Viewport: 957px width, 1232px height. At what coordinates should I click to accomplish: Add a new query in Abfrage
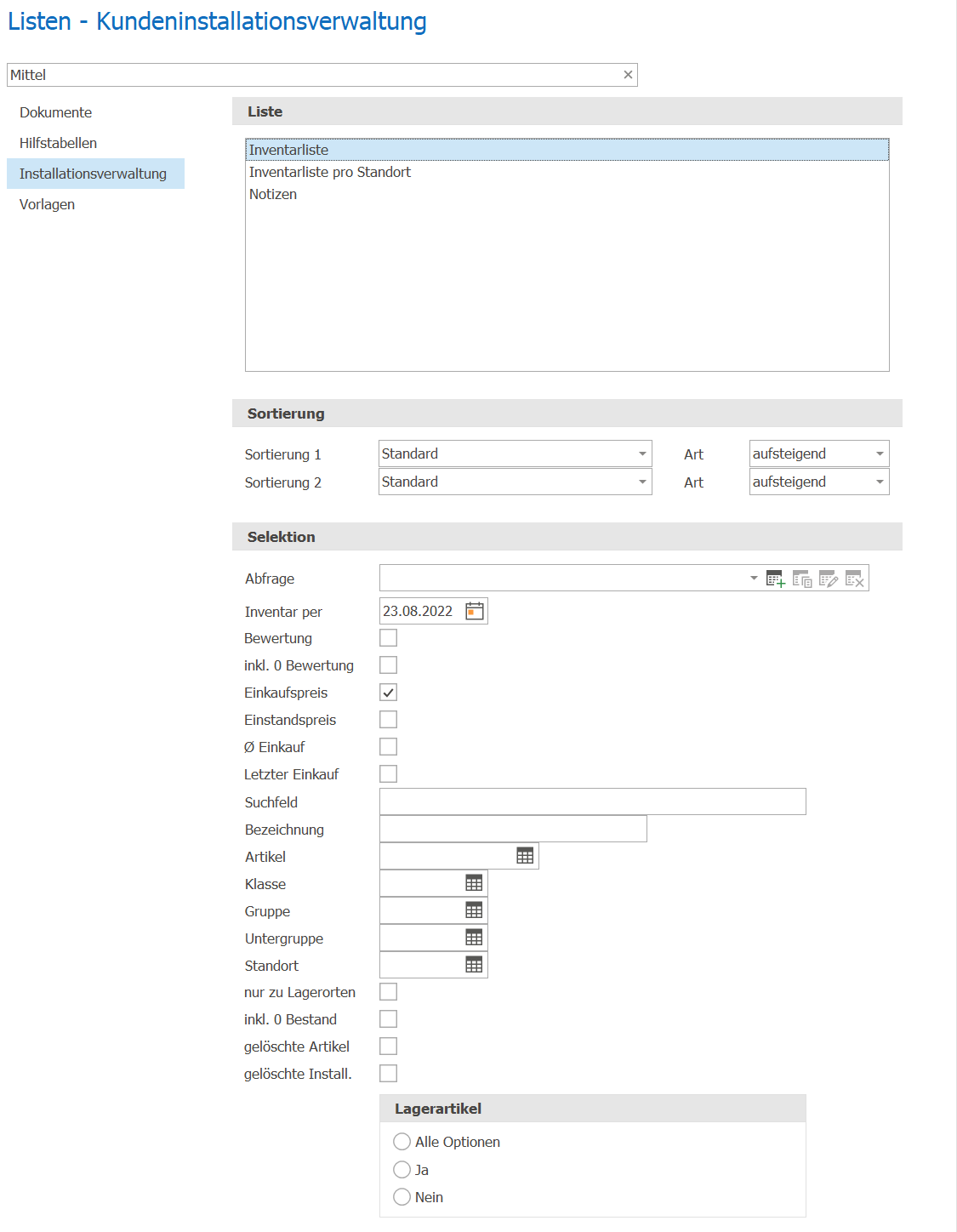775,579
